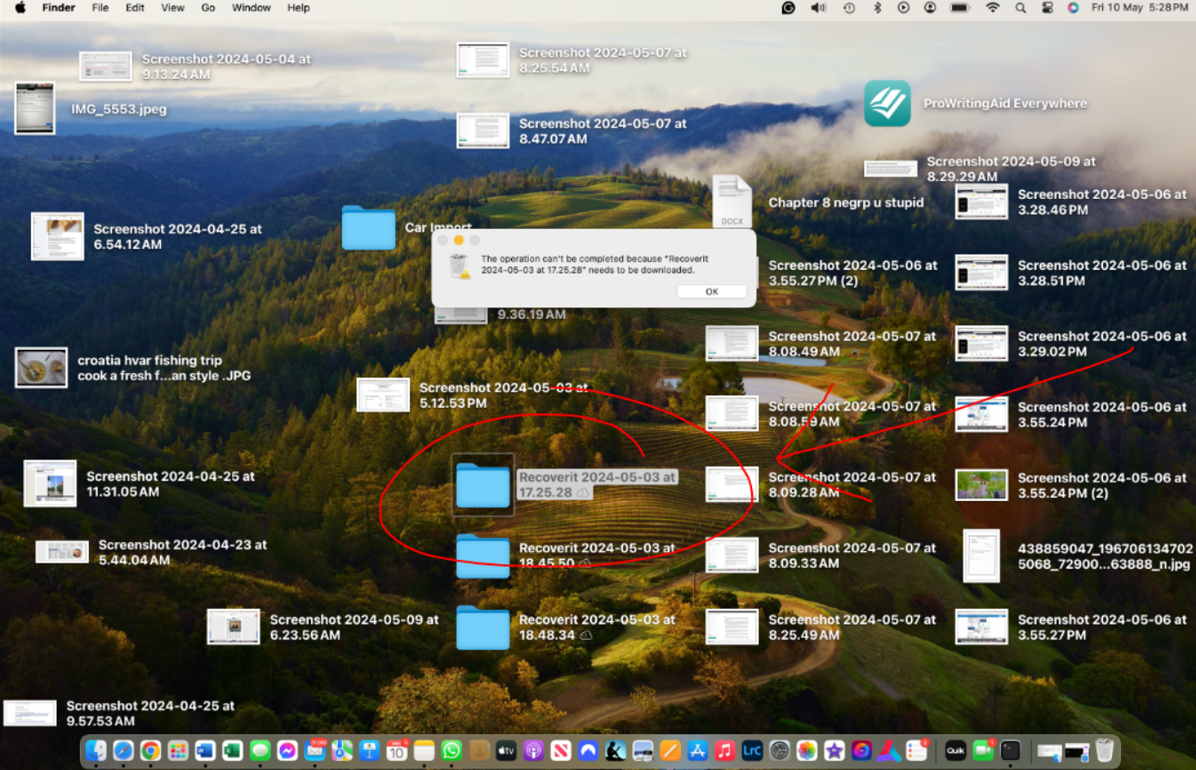Click OK in the operation error dialog
The width and height of the screenshot is (1196, 770).
(711, 292)
